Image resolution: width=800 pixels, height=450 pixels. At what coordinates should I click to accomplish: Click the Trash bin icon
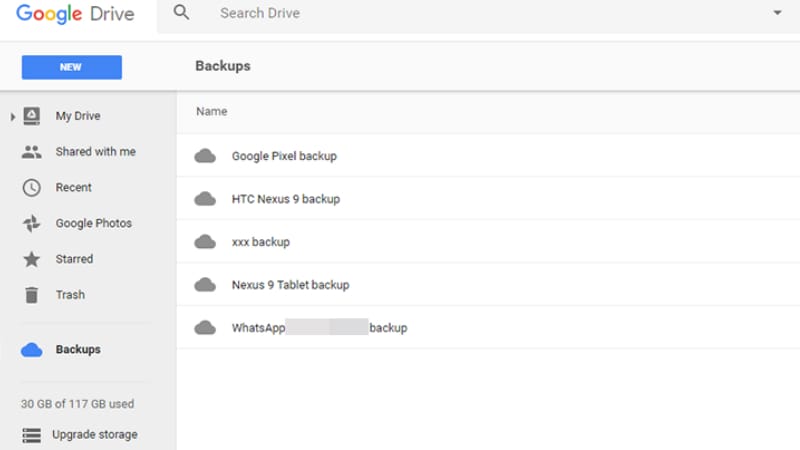[32, 295]
